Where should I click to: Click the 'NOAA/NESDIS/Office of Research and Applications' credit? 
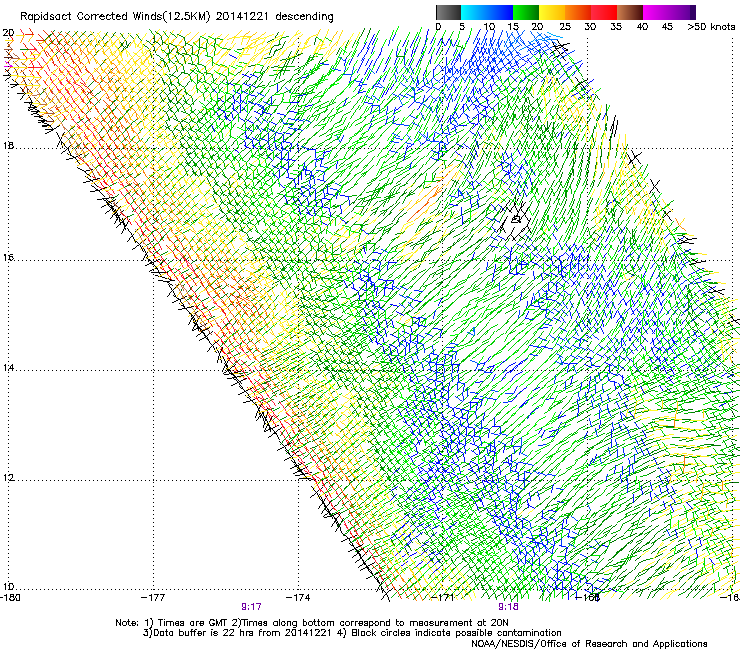(x=589, y=644)
